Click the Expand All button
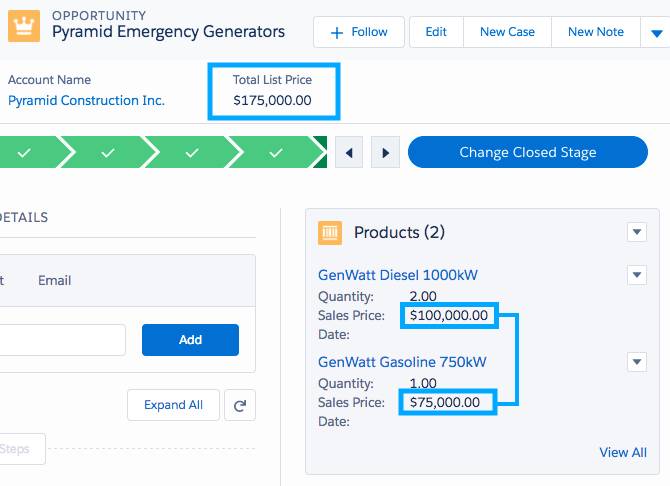Image resolution: width=670 pixels, height=486 pixels. pyautogui.click(x=173, y=405)
